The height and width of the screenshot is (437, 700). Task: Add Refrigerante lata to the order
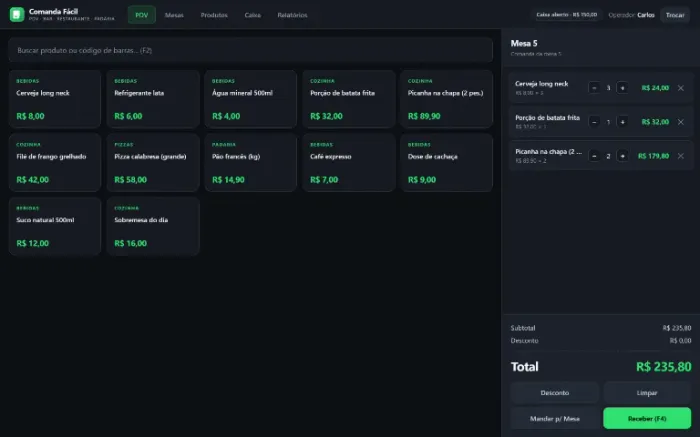[153, 99]
